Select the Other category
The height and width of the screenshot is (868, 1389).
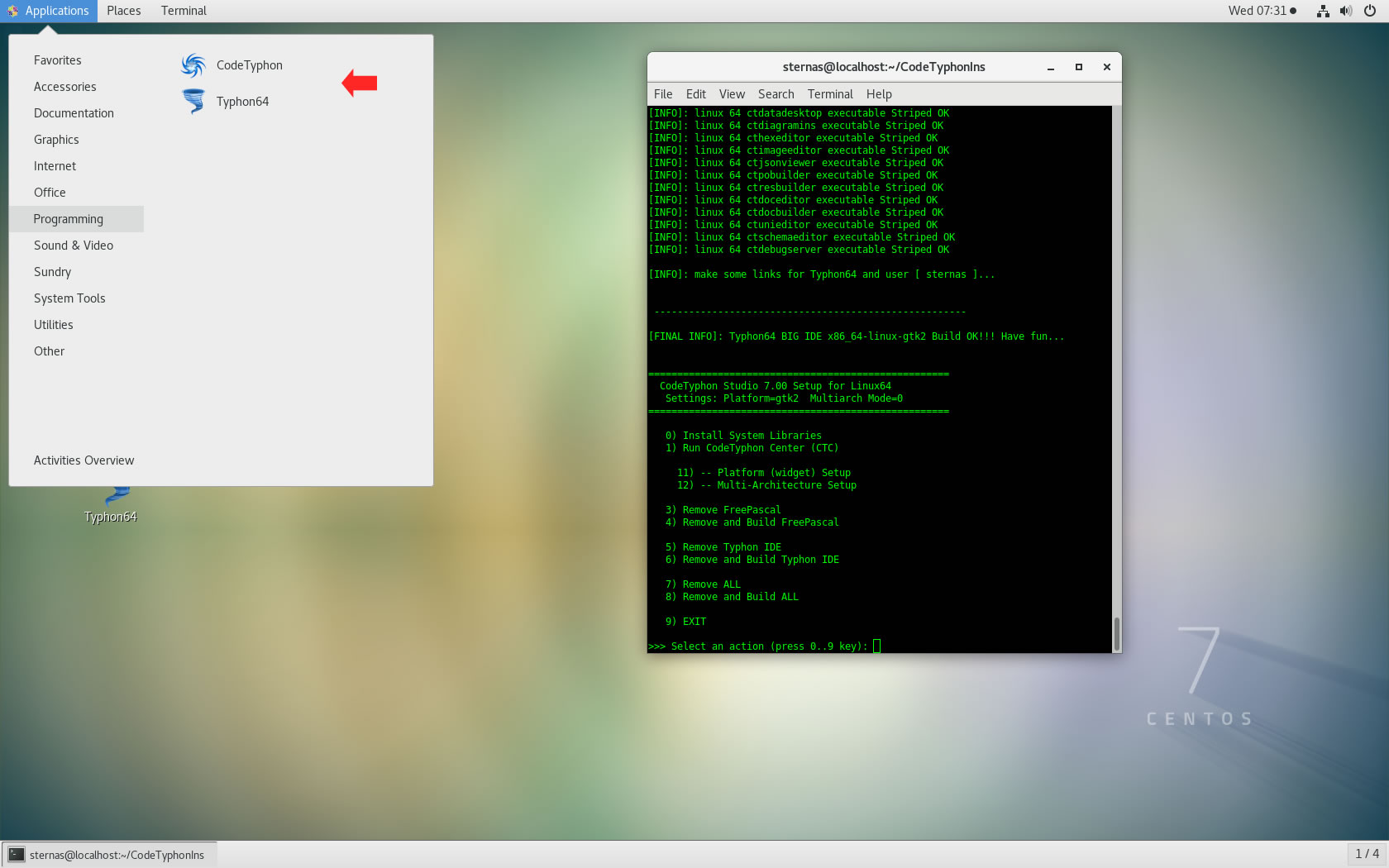(76, 351)
